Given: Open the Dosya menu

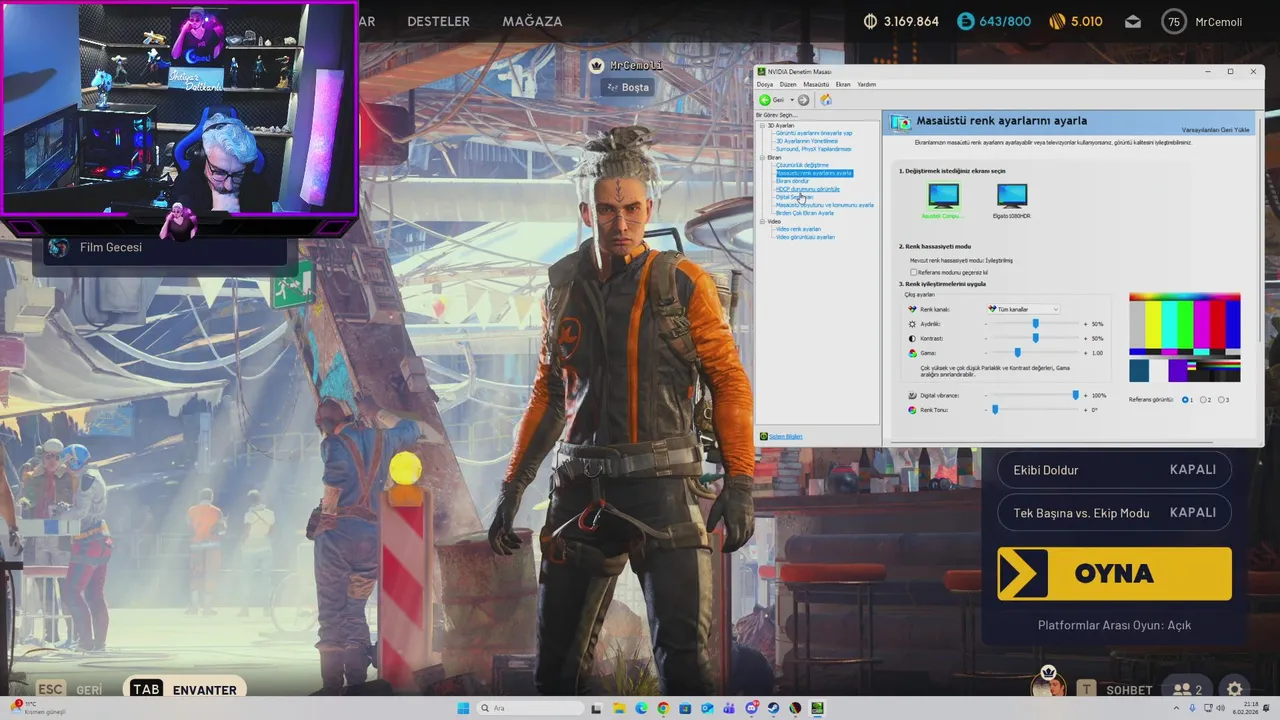Looking at the screenshot, I should coord(764,84).
